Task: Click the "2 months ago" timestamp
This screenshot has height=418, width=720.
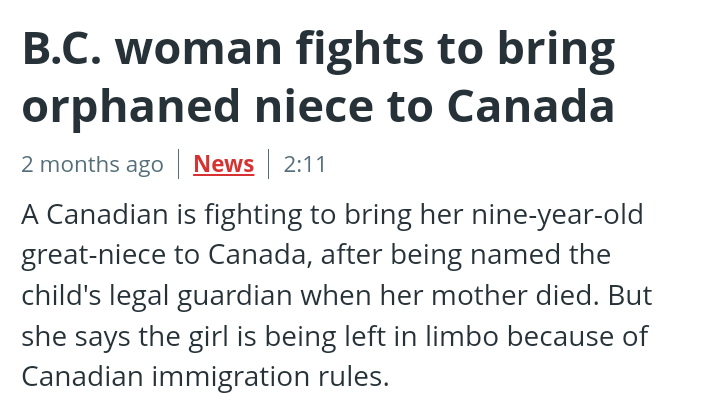Action: (92, 164)
